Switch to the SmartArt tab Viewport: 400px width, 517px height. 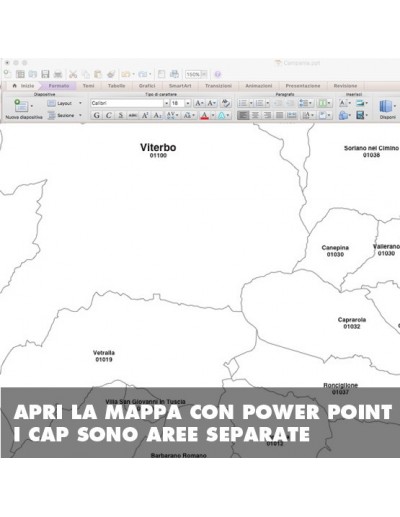[x=180, y=86]
